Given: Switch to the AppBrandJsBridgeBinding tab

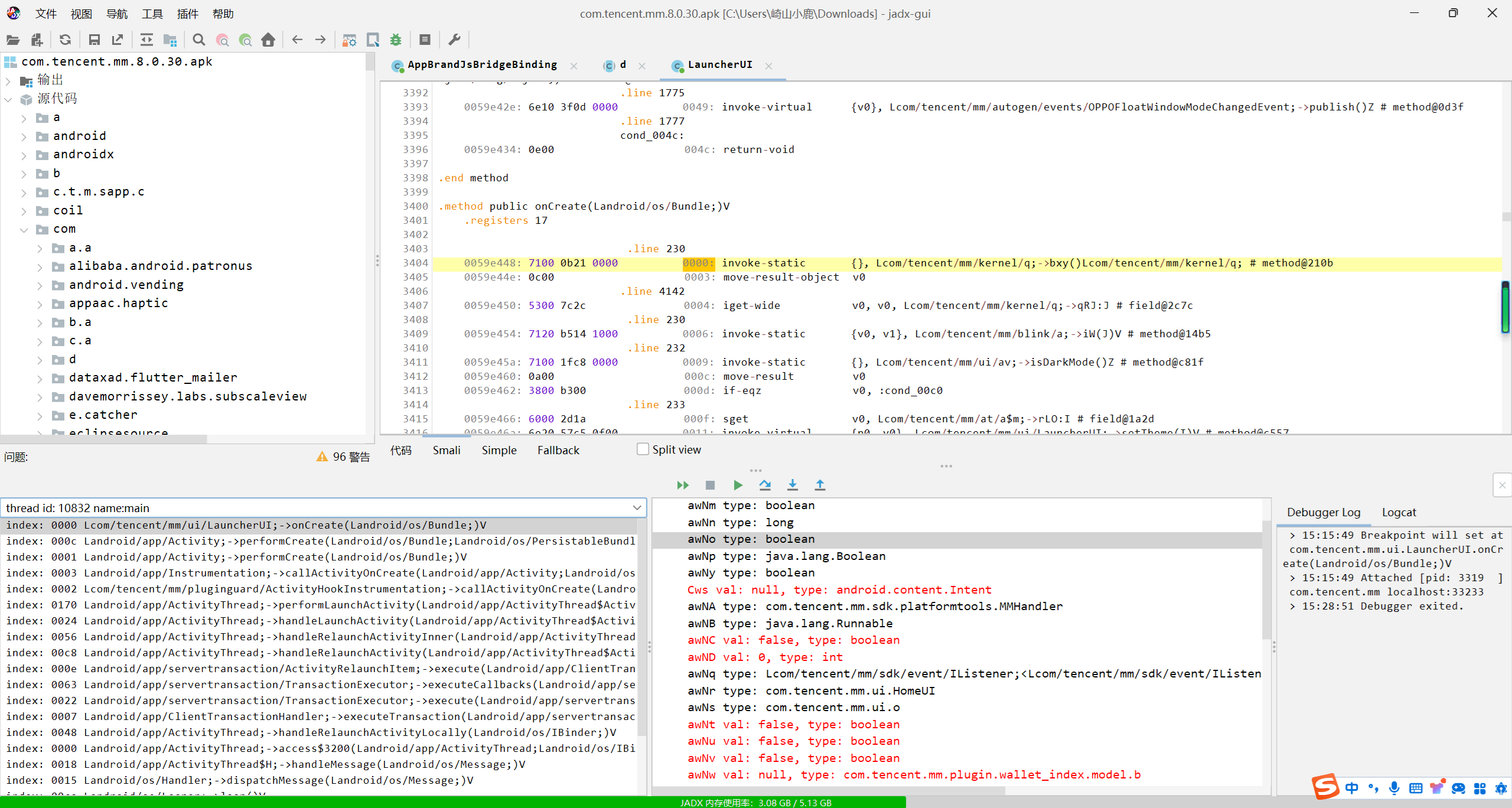Looking at the screenshot, I should point(482,65).
